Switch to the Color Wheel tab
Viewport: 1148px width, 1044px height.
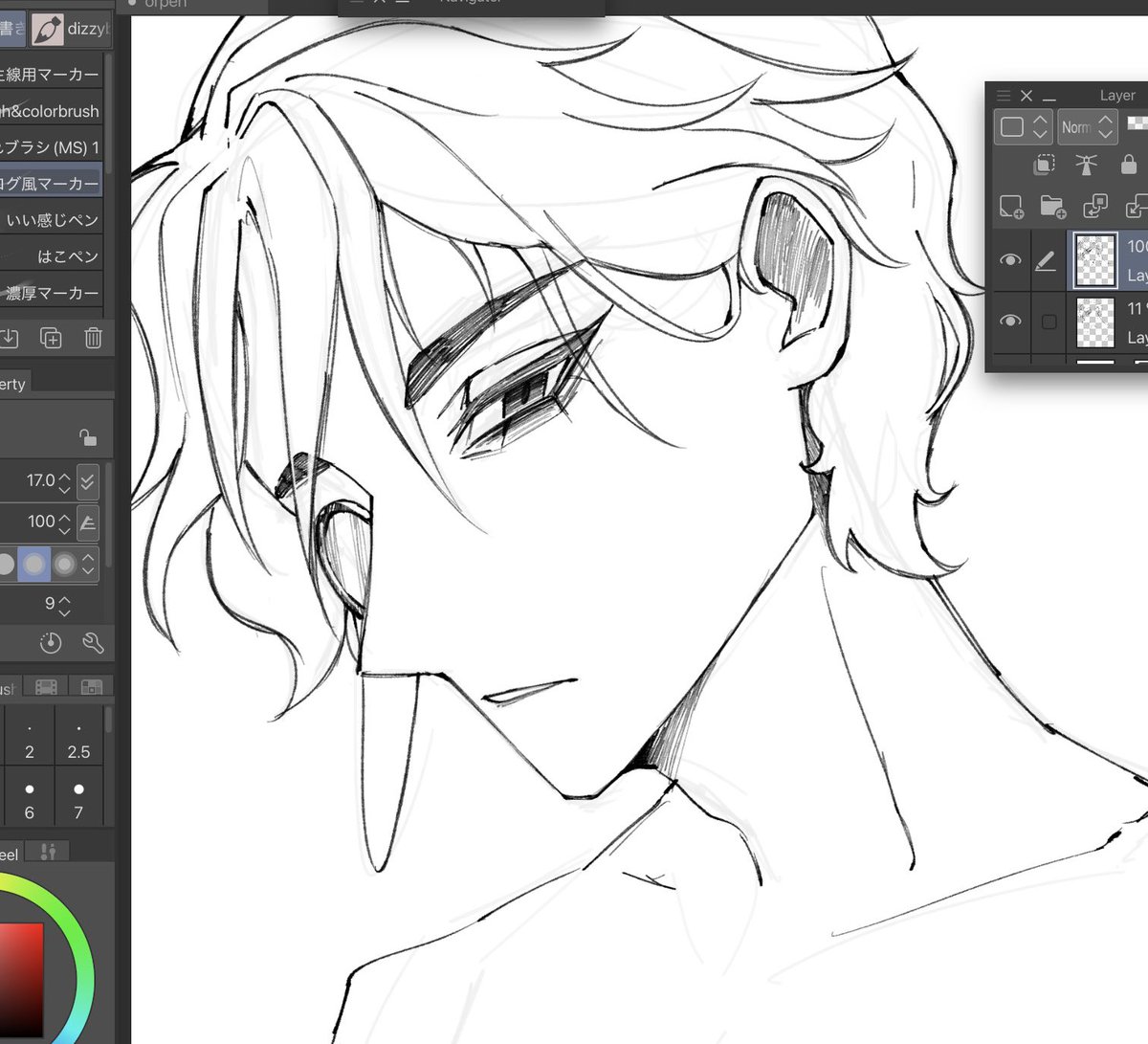[x=10, y=852]
